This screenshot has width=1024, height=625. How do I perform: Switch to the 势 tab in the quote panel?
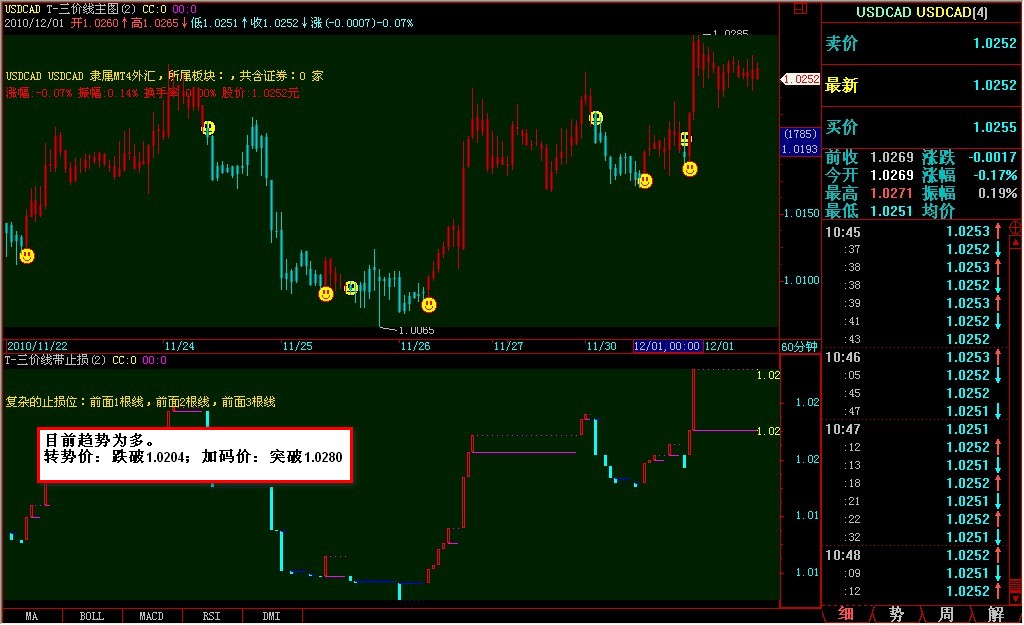tap(896, 614)
